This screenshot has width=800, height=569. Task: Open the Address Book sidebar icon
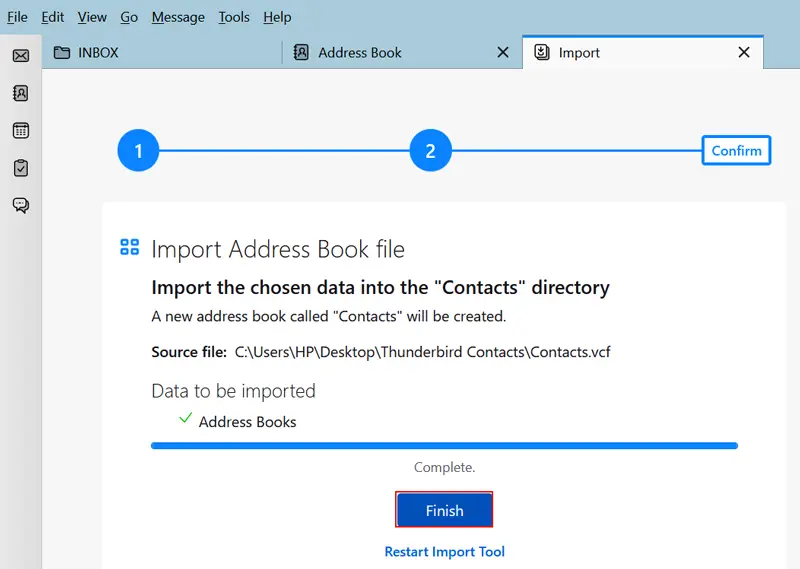click(20, 93)
